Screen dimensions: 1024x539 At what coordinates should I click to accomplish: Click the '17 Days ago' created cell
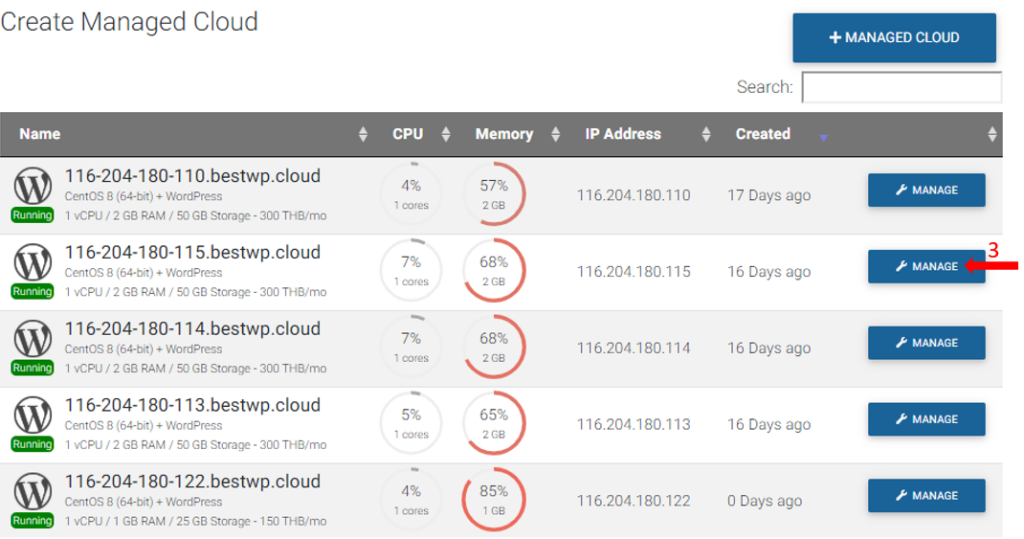769,195
